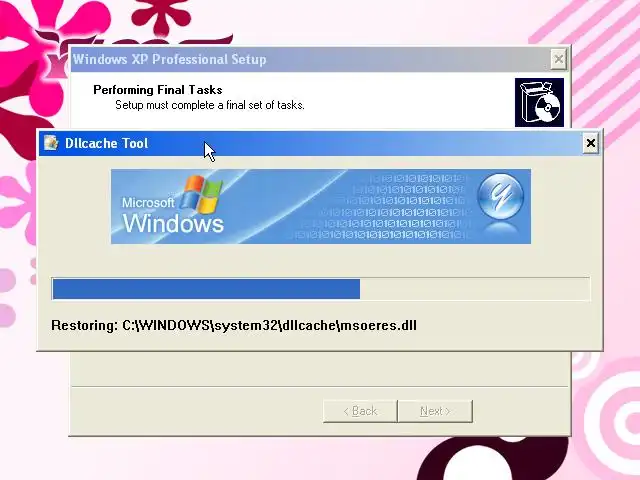640x480 pixels.
Task: Click the Dllcache Tool title text
Action: [x=107, y=143]
